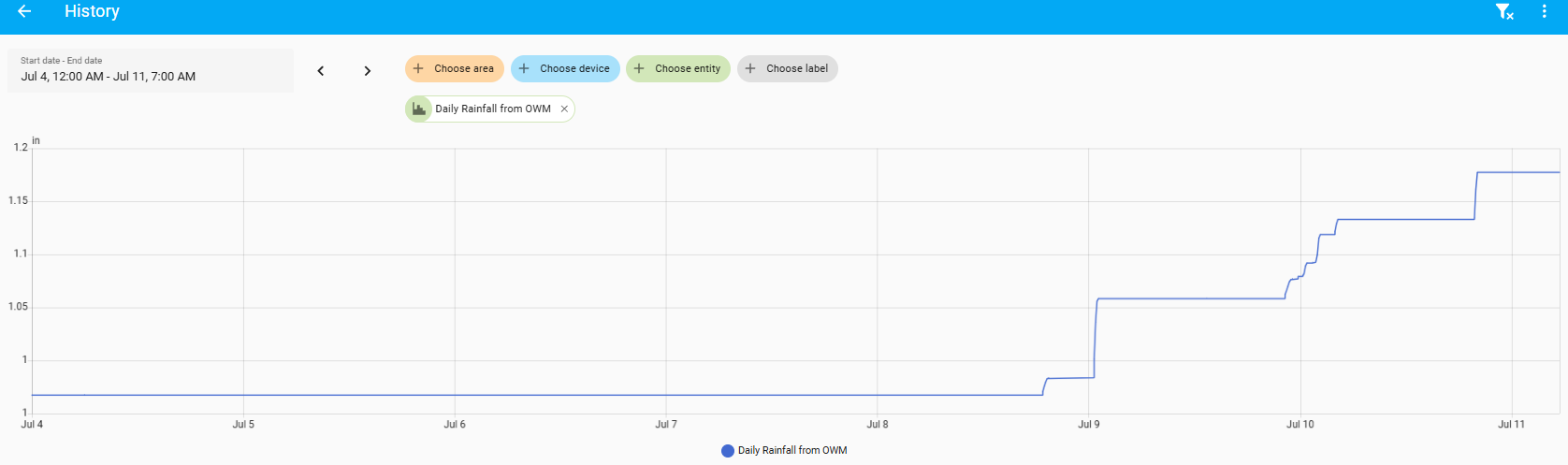This screenshot has height=465, width=1568.
Task: Click the Jul 9 axis marker
Action: [1089, 425]
